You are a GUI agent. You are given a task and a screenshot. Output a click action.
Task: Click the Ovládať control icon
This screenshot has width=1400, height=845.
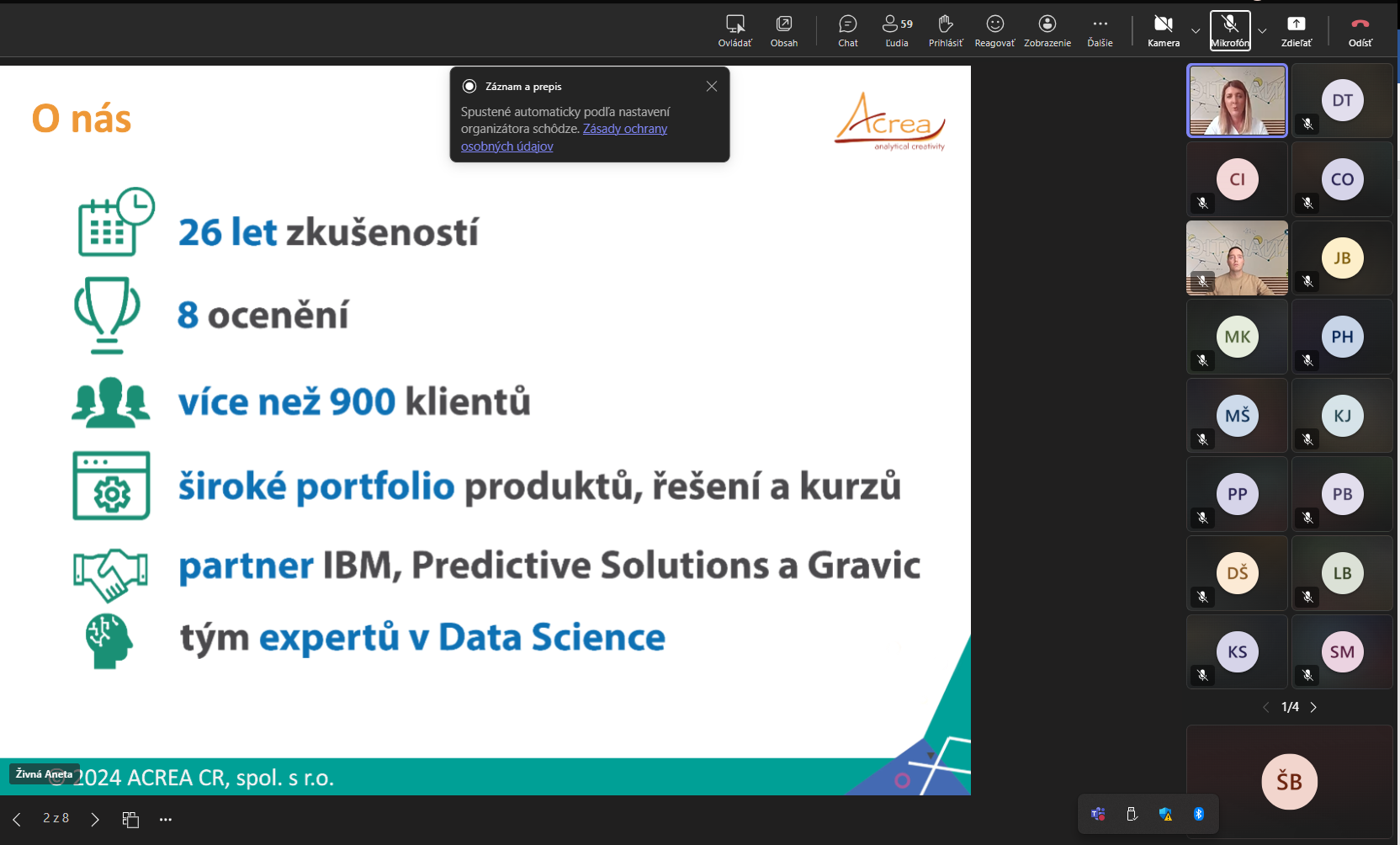[734, 31]
